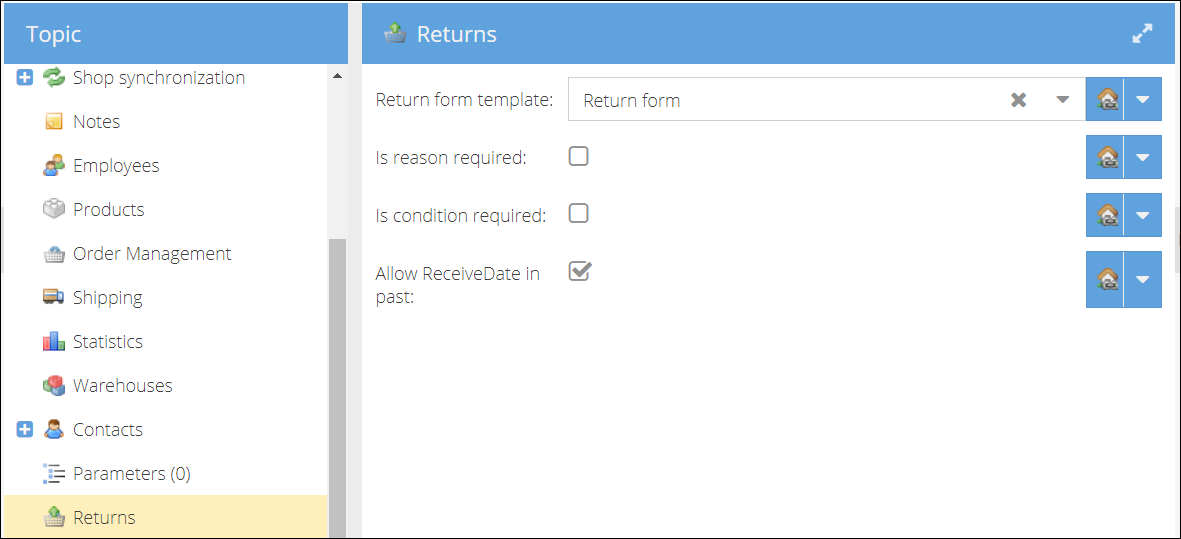Screen dimensions: 1181x539
Task: Click house icon button beside Return form template
Action: [1105, 99]
